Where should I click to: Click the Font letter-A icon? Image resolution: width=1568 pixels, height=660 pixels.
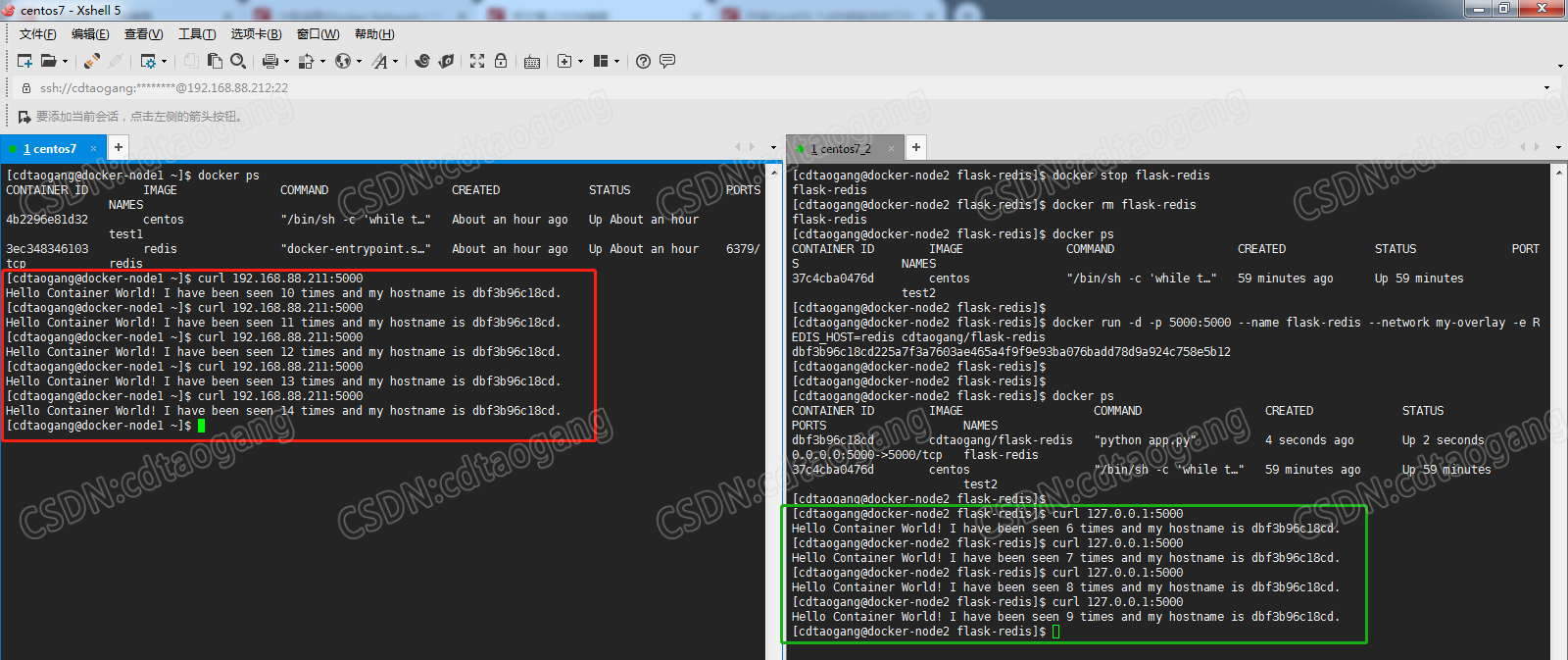click(380, 61)
